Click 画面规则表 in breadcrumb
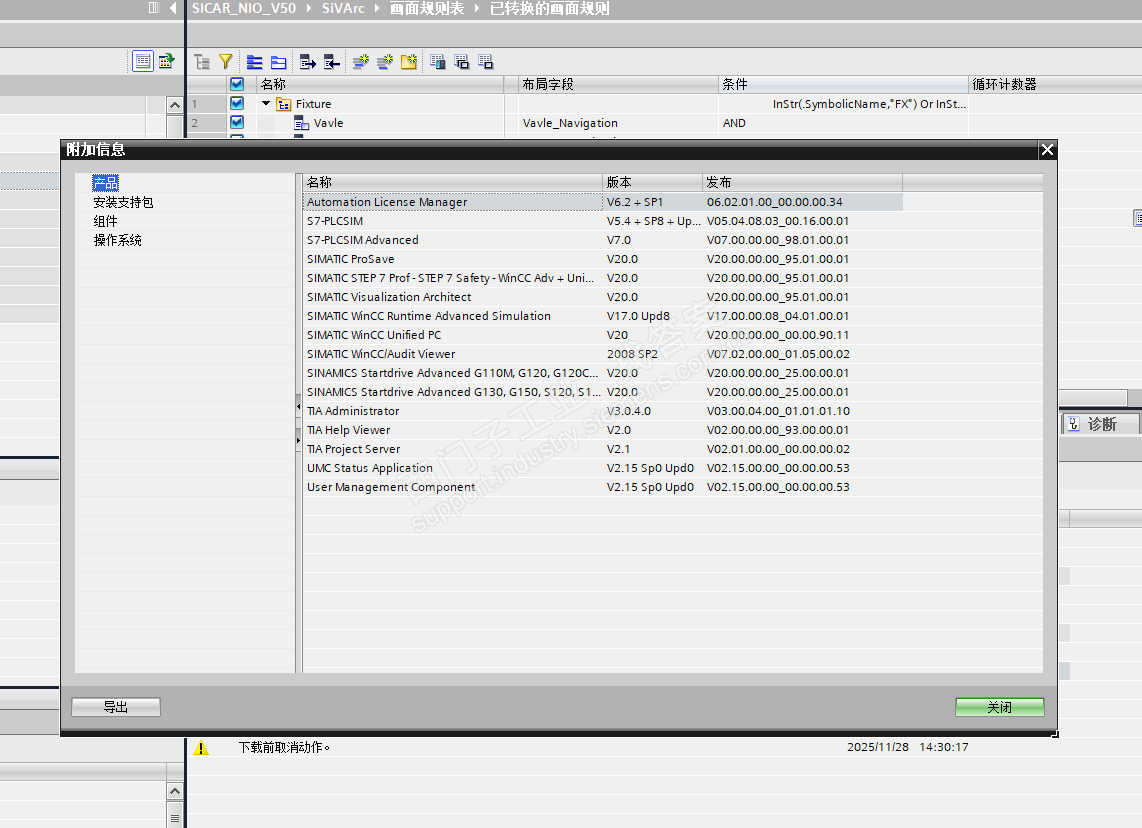The height and width of the screenshot is (828, 1142). pyautogui.click(x=427, y=8)
